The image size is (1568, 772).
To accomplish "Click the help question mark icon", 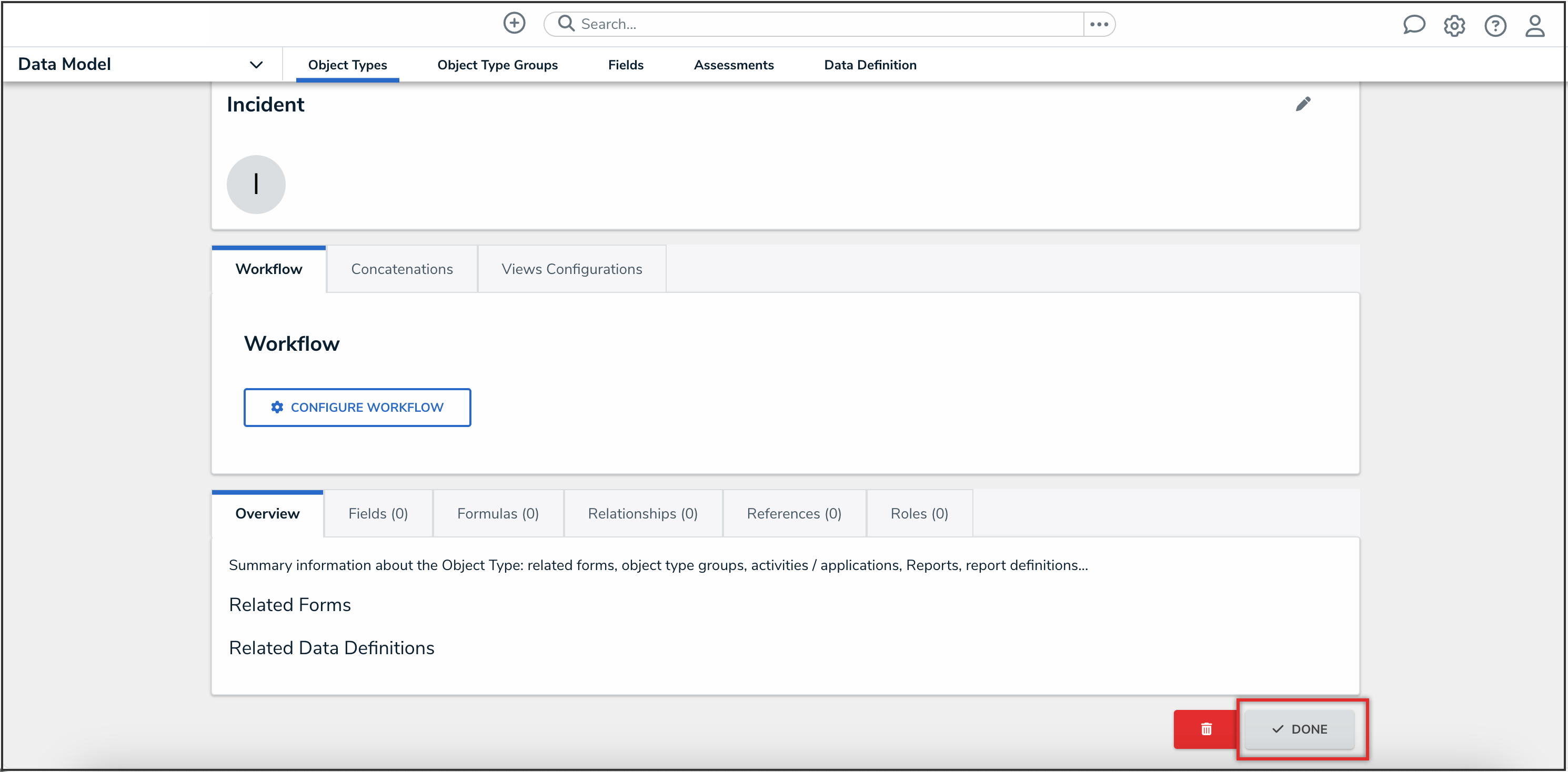I will 1495,26.
